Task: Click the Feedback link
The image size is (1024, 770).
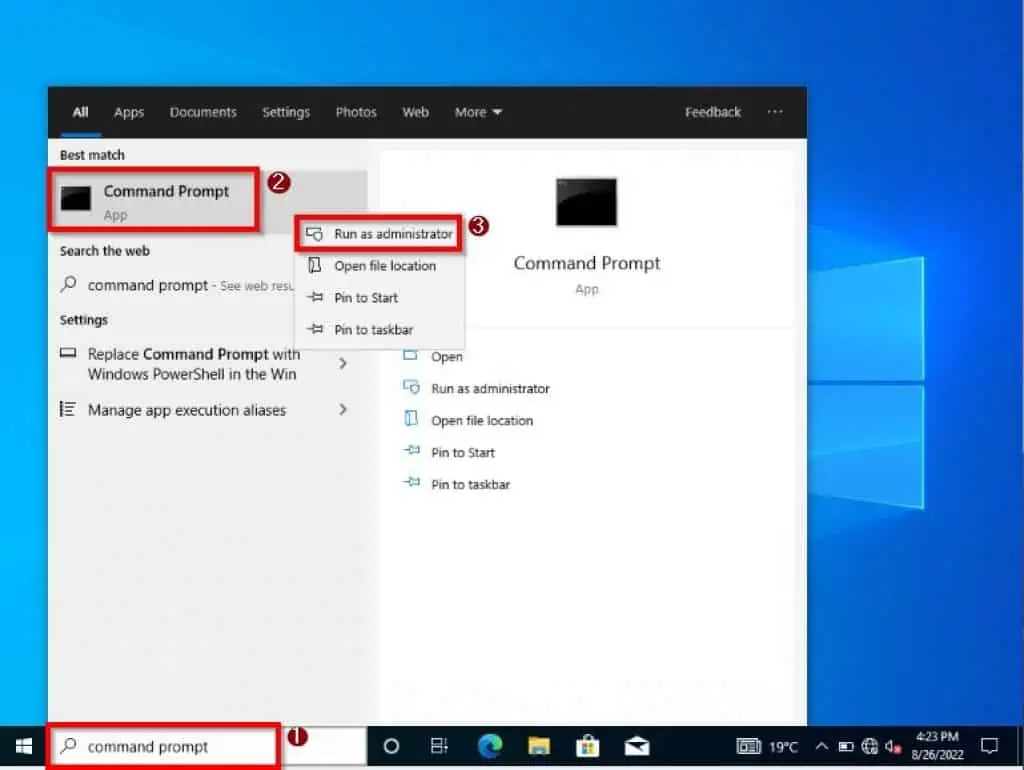Action: [712, 112]
